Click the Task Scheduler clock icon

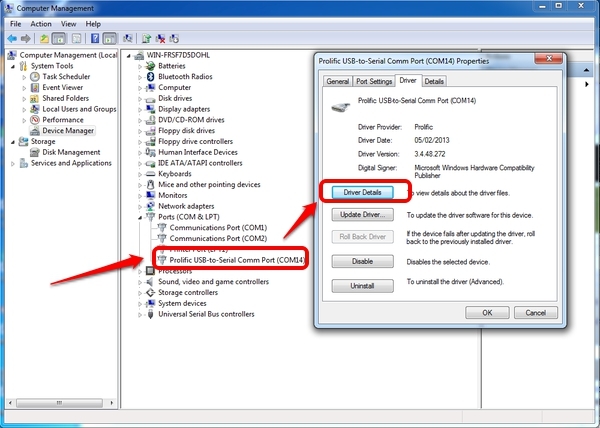click(x=35, y=76)
